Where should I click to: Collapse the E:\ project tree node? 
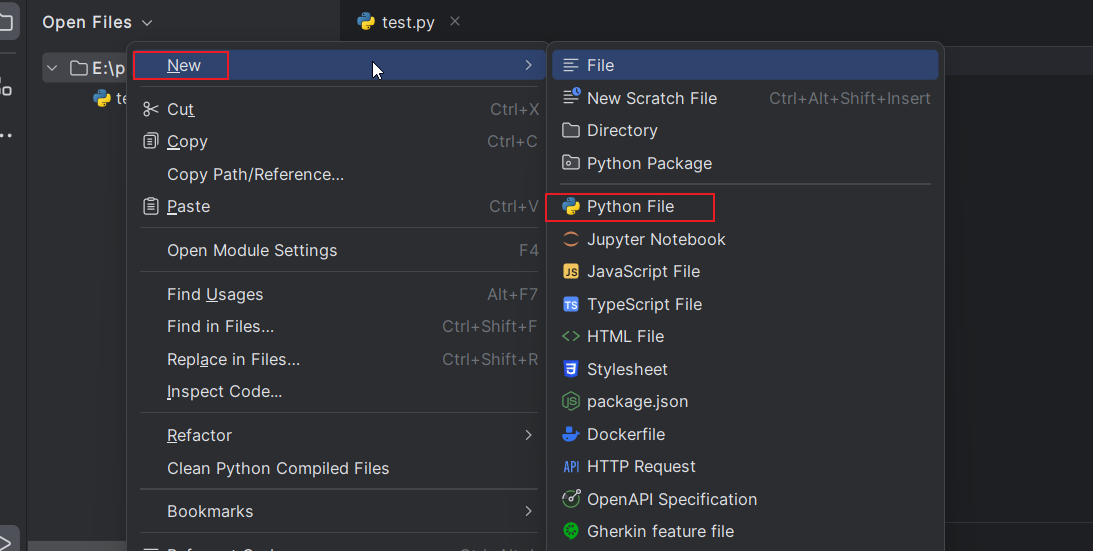click(x=53, y=69)
